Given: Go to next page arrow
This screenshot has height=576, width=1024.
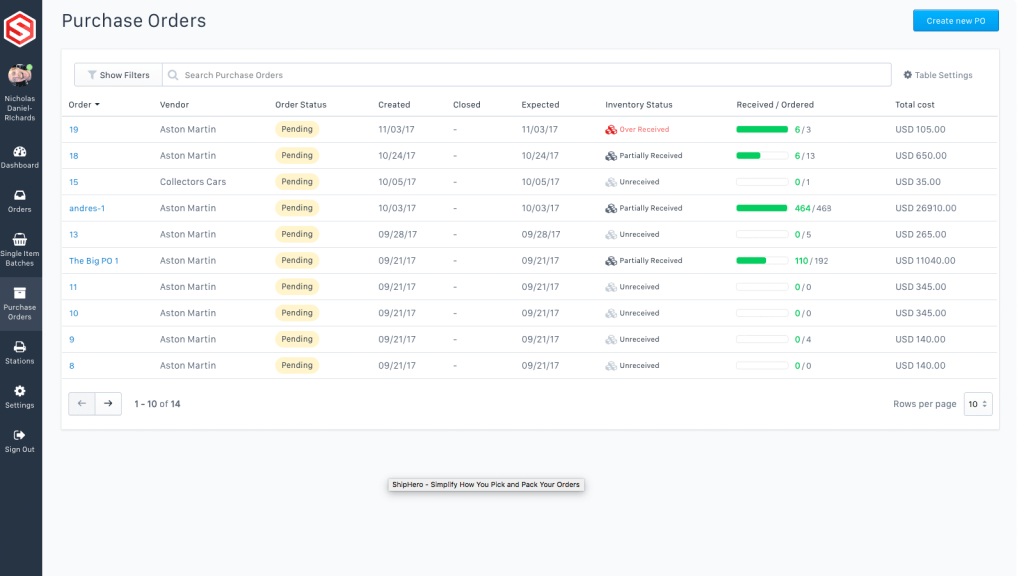Looking at the screenshot, I should tap(108, 404).
